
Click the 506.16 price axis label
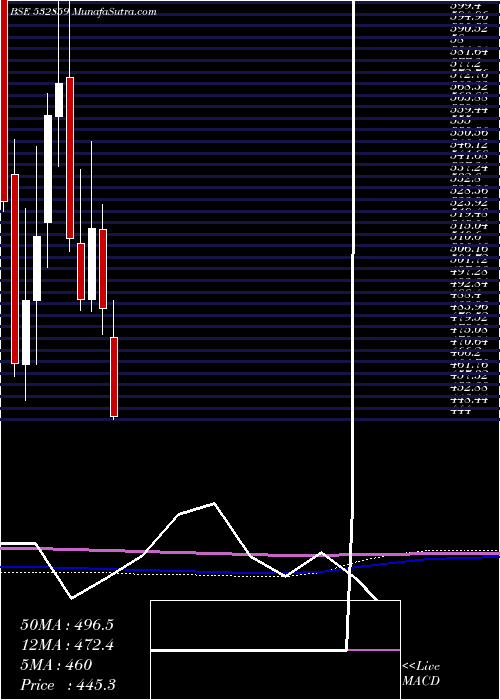(x=470, y=249)
